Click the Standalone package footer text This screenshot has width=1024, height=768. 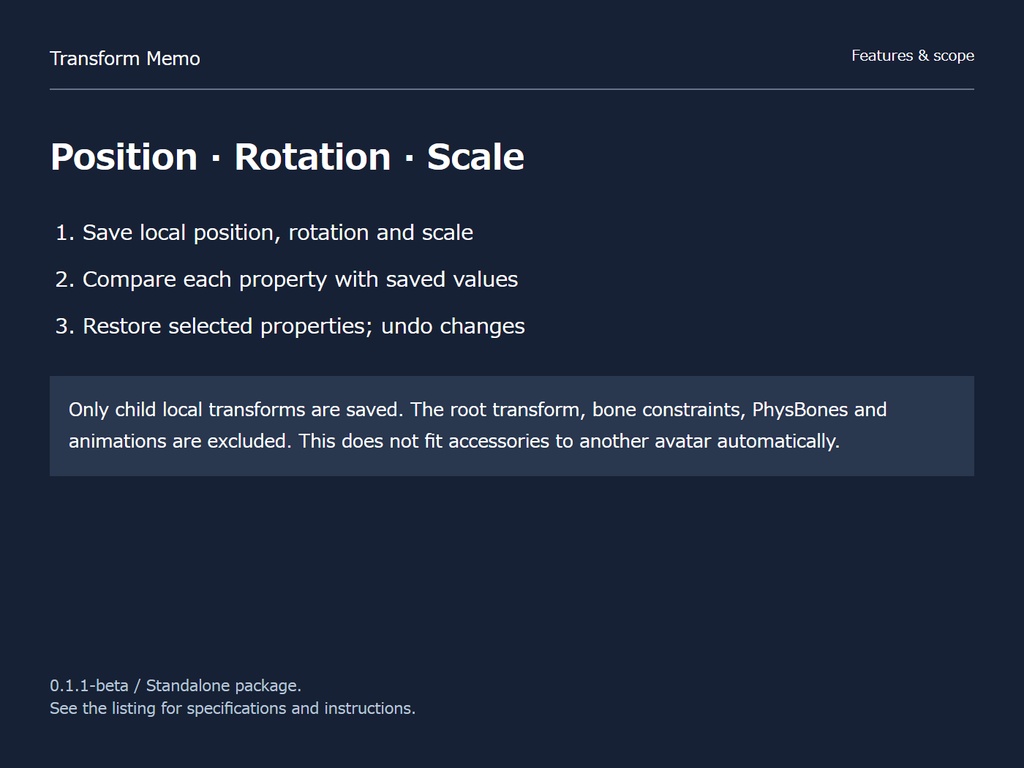point(223,686)
